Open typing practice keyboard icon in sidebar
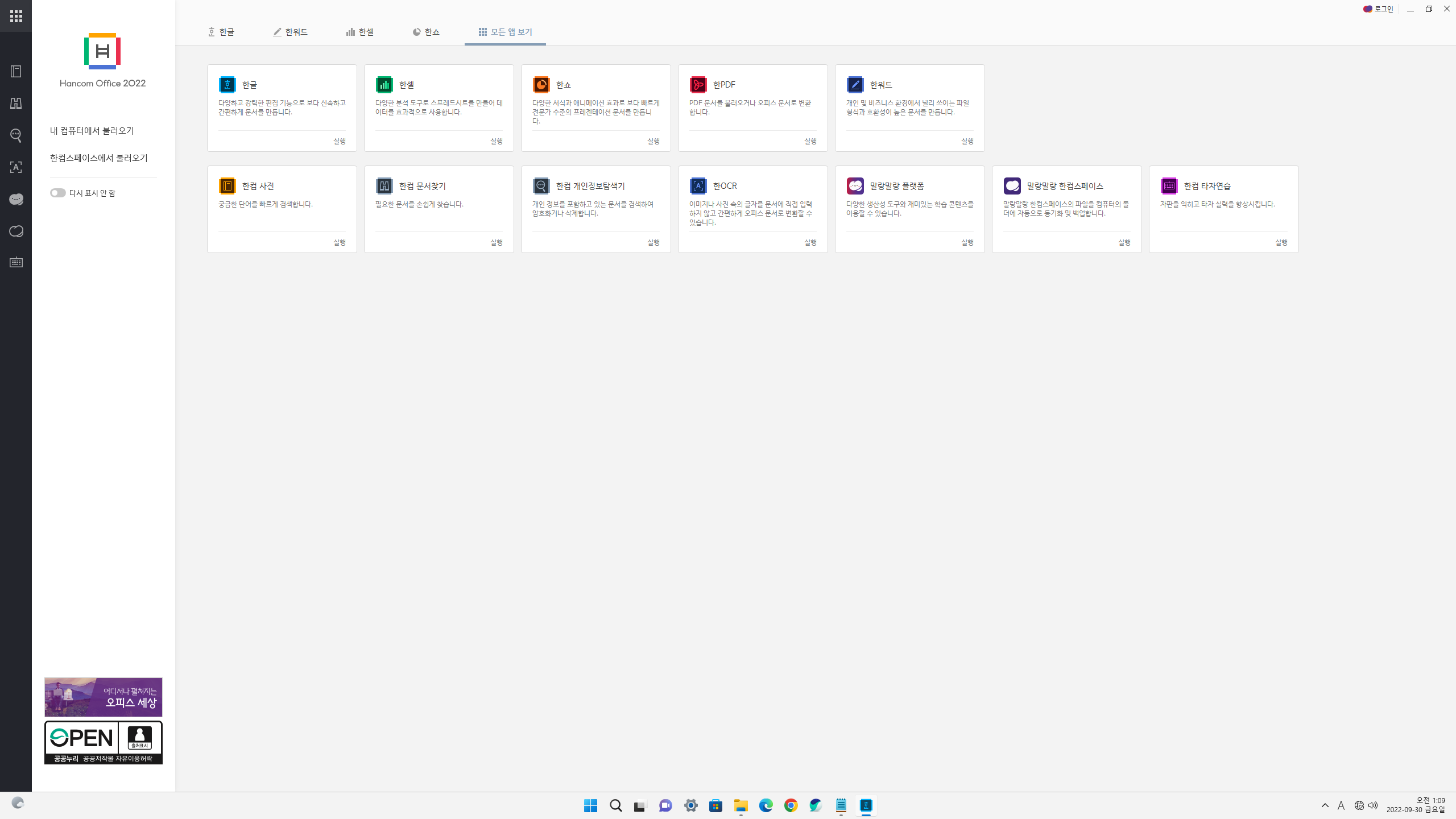Image resolution: width=1456 pixels, height=819 pixels. click(16, 263)
